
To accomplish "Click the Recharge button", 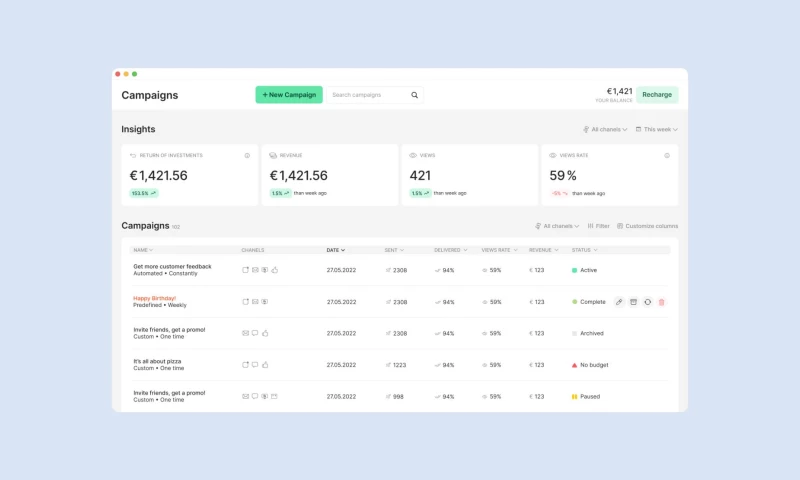I will tap(657, 95).
